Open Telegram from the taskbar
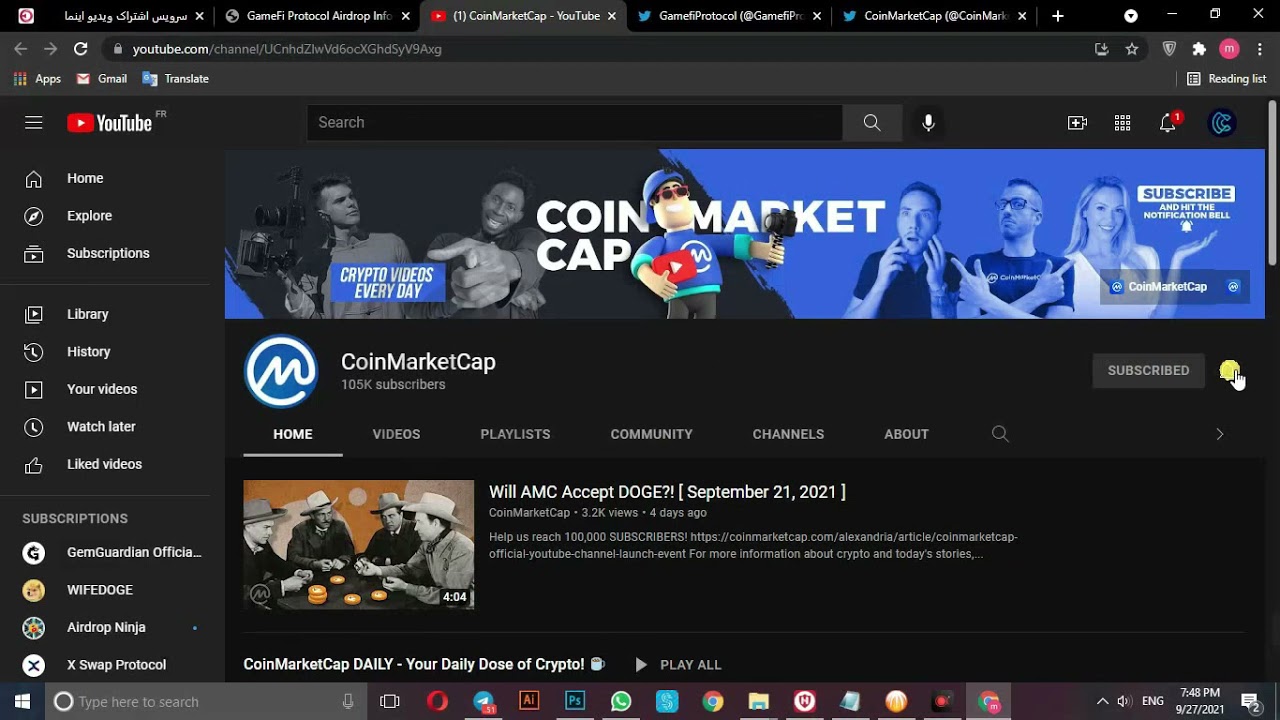The width and height of the screenshot is (1280, 720). (484, 701)
